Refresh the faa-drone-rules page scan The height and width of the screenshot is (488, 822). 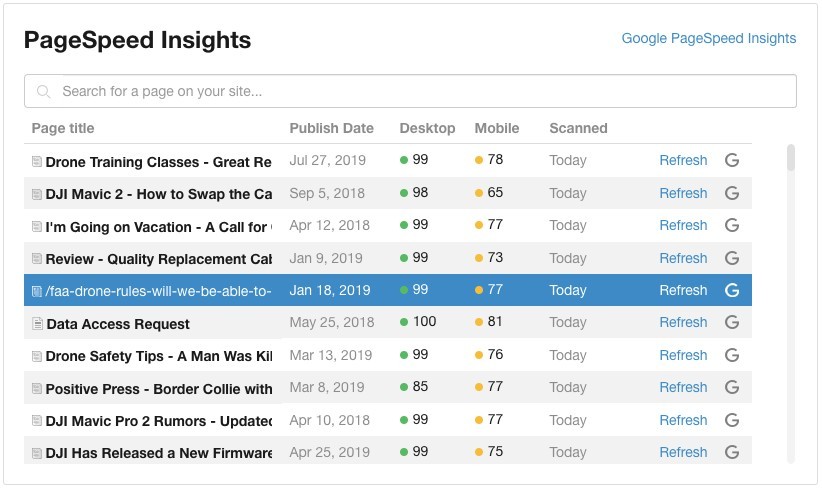tap(683, 290)
